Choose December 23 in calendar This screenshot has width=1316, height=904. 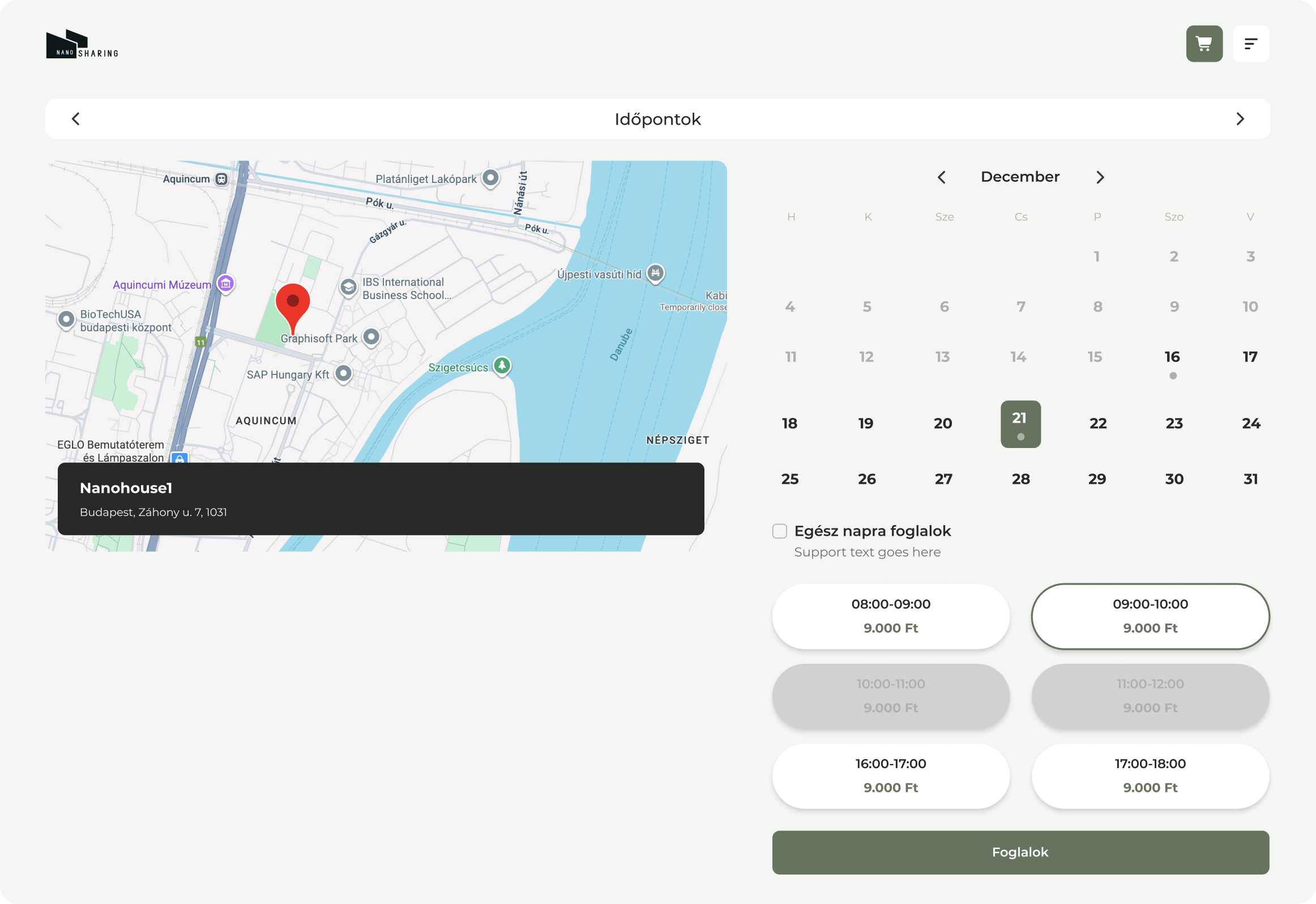[x=1174, y=423]
